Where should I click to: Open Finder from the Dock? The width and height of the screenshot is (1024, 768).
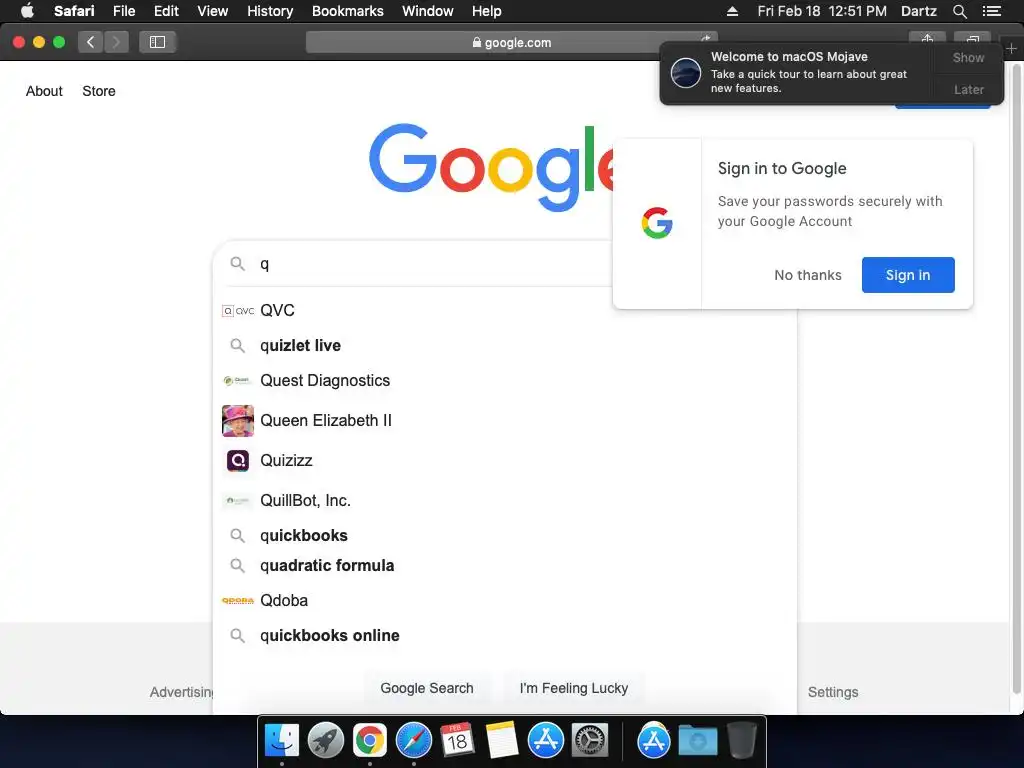coord(282,741)
